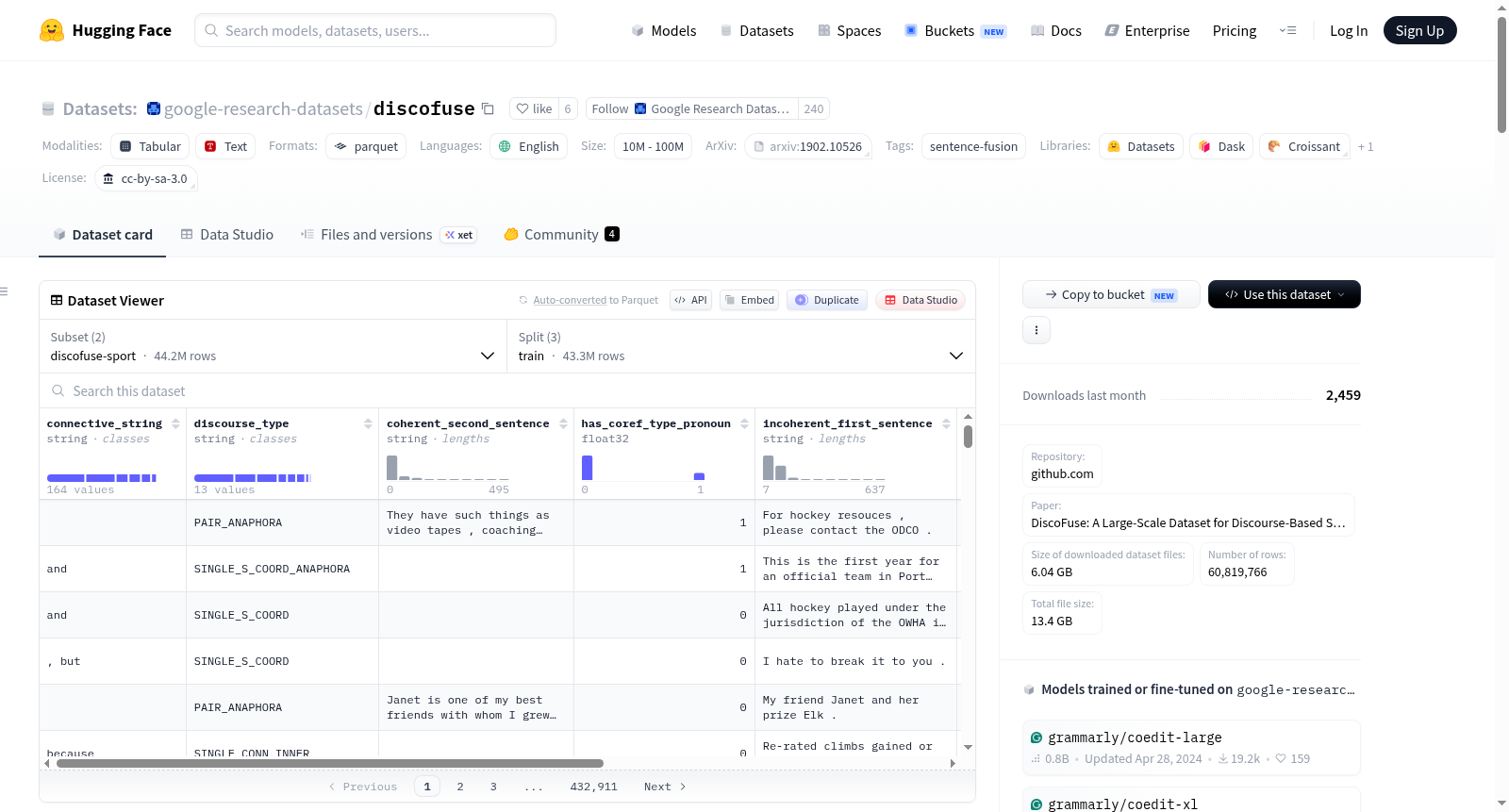Select the parquet format tag
1509x812 pixels.
click(366, 146)
